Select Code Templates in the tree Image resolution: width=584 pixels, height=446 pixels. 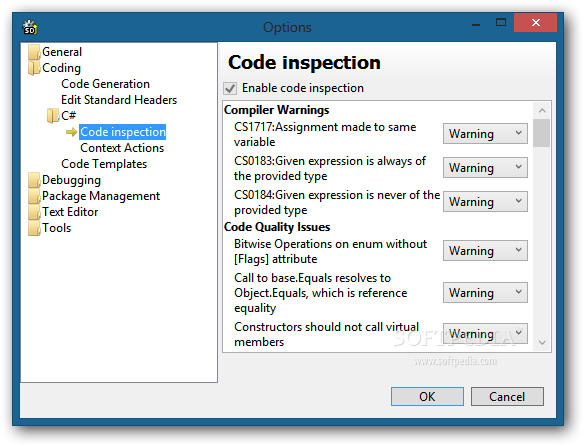coord(104,164)
